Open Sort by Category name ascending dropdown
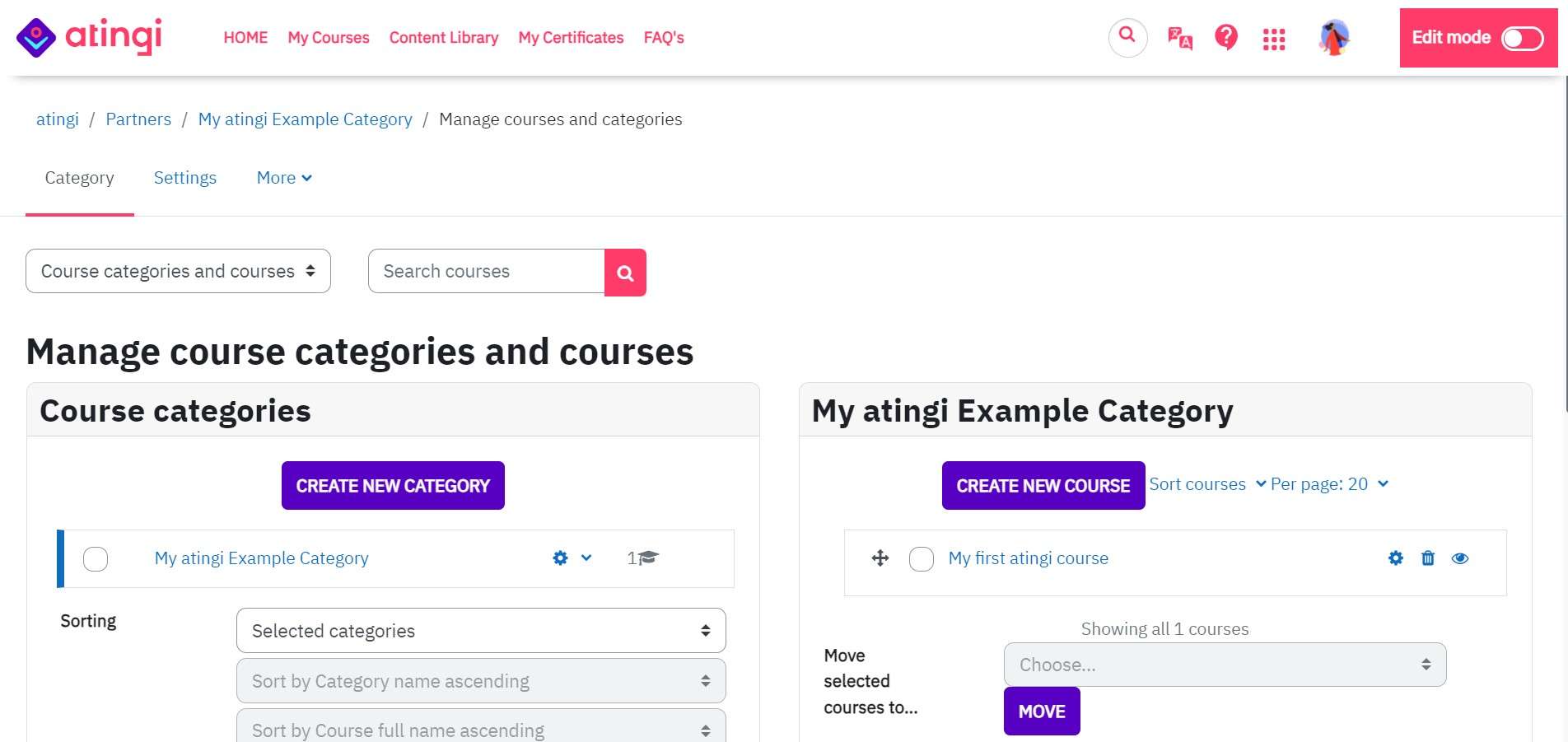Image resolution: width=1568 pixels, height=742 pixels. [481, 681]
